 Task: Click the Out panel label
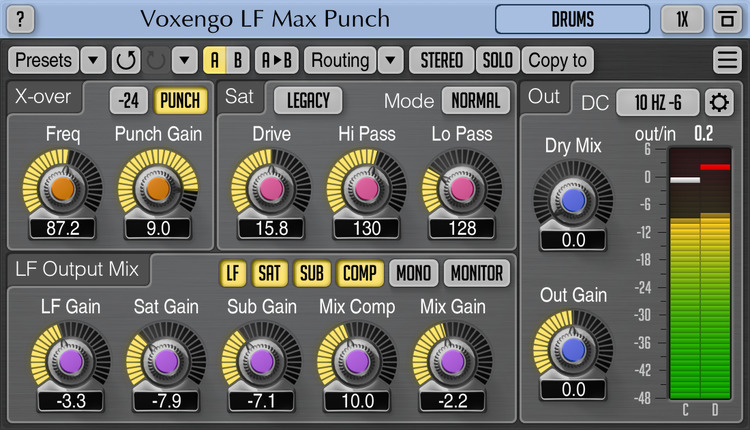click(x=544, y=97)
